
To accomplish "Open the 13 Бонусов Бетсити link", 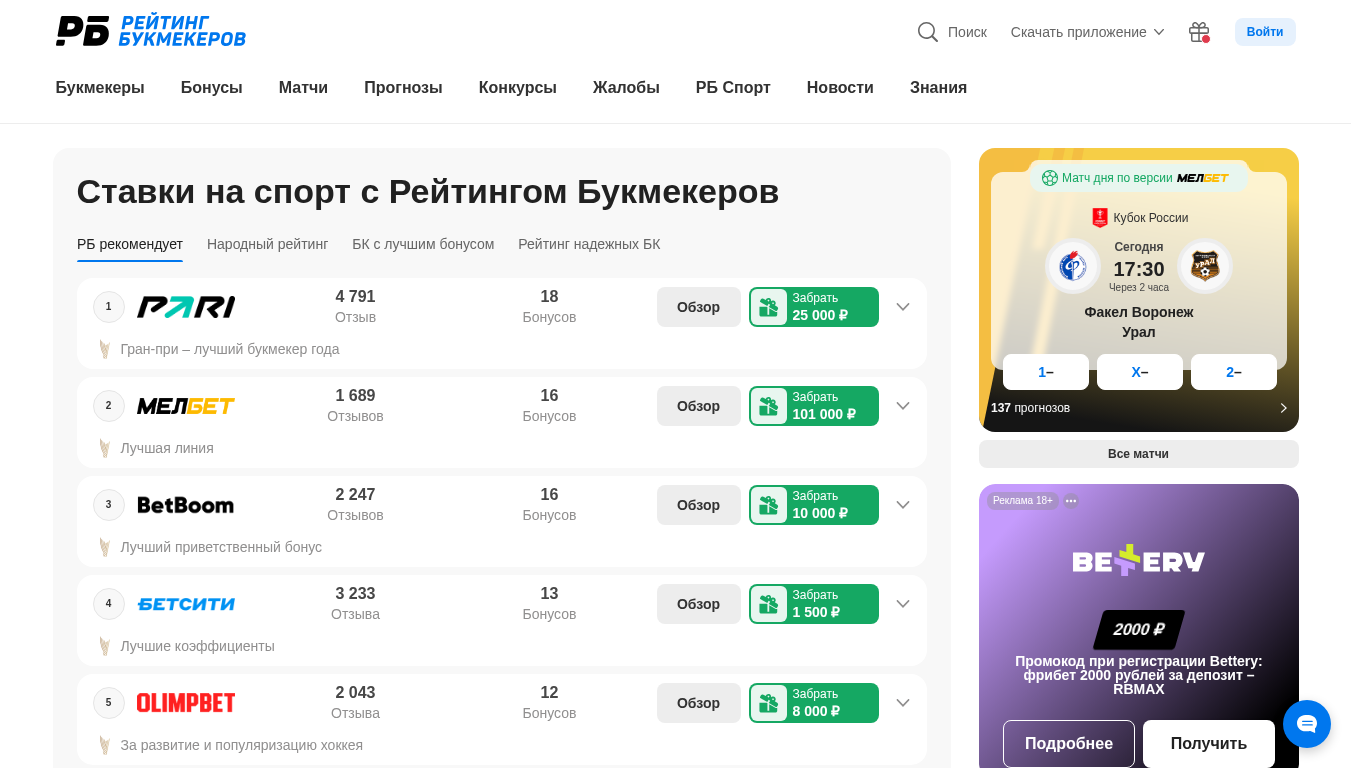I will pyautogui.click(x=549, y=604).
